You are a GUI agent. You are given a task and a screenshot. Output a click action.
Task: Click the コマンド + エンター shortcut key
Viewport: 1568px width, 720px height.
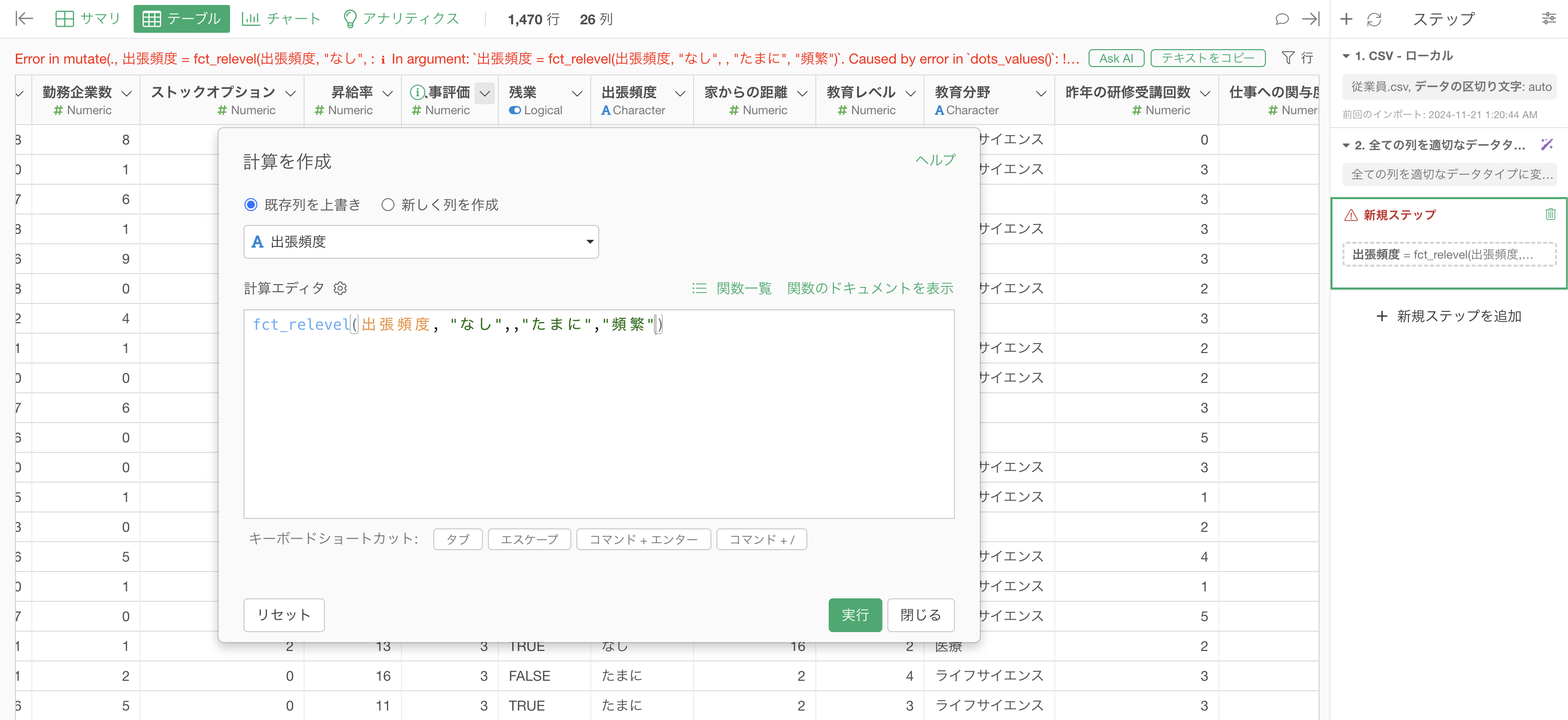[x=643, y=539]
